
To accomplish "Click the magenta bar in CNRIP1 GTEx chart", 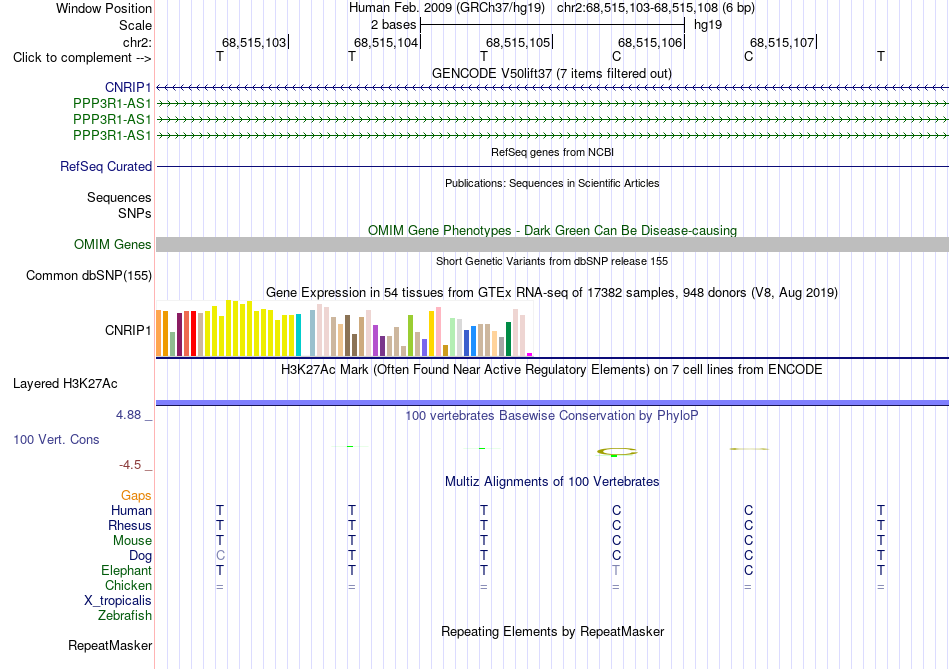I will 530,354.
